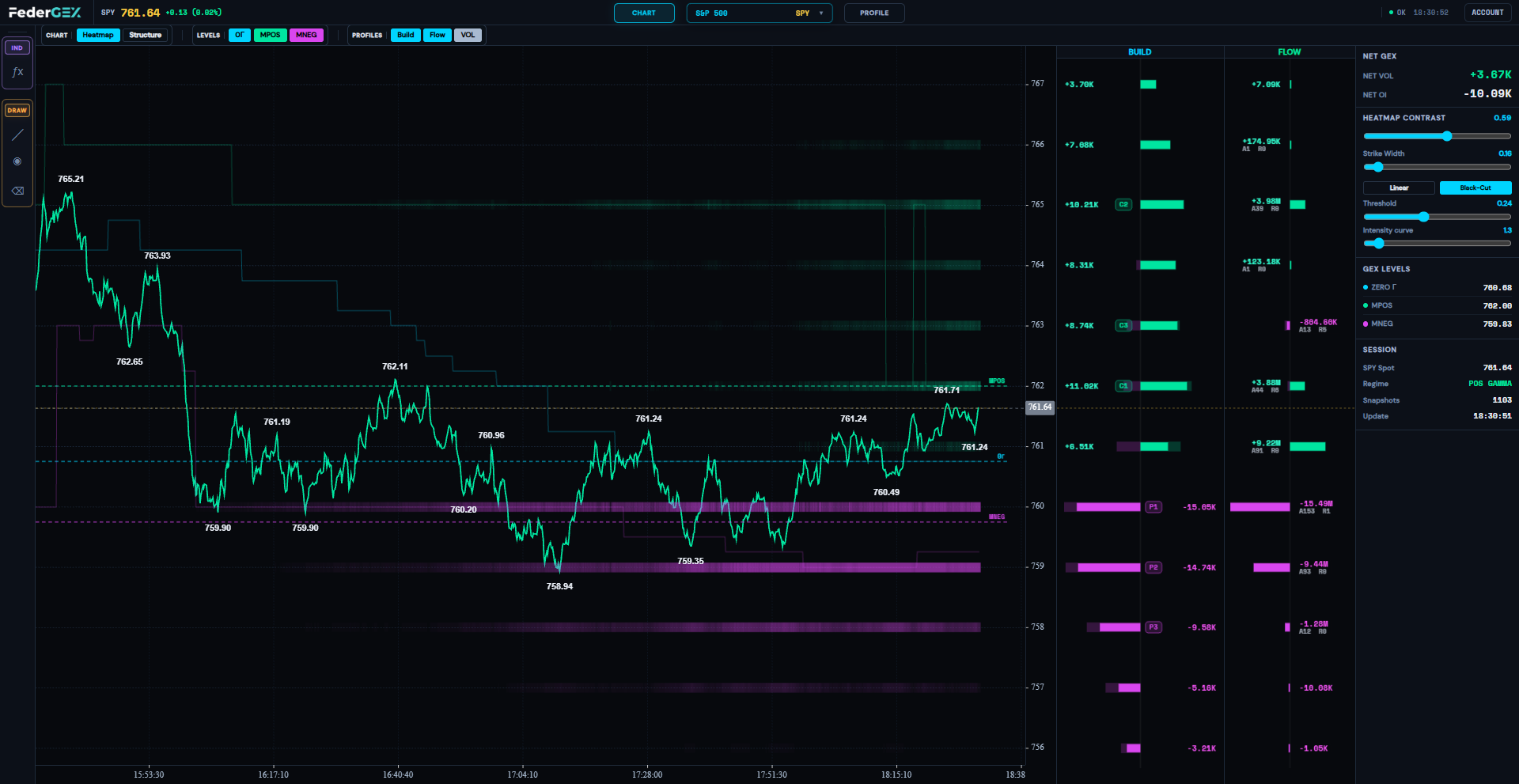This screenshot has height=784, width=1519.
Task: Toggle the MNEG level line
Action: 306,35
